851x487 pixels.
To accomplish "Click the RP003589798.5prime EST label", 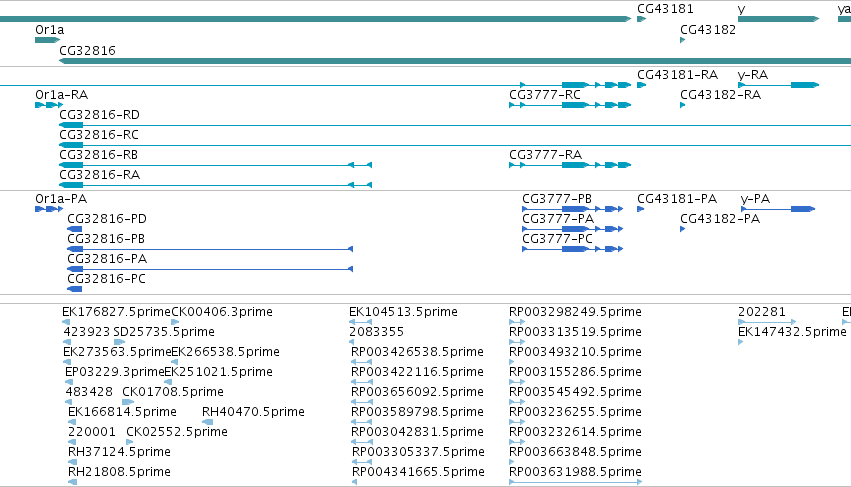I will pos(417,412).
